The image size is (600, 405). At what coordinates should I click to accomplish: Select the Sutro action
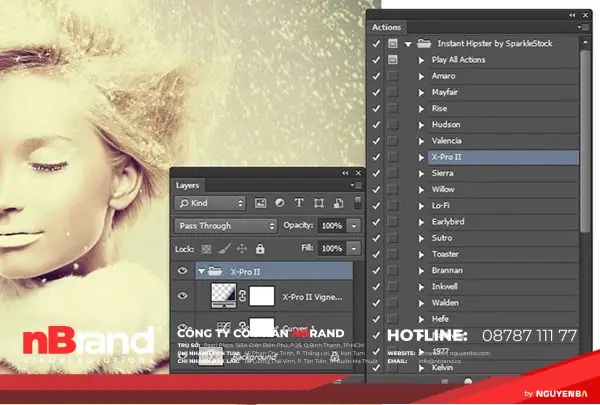click(x=503, y=238)
